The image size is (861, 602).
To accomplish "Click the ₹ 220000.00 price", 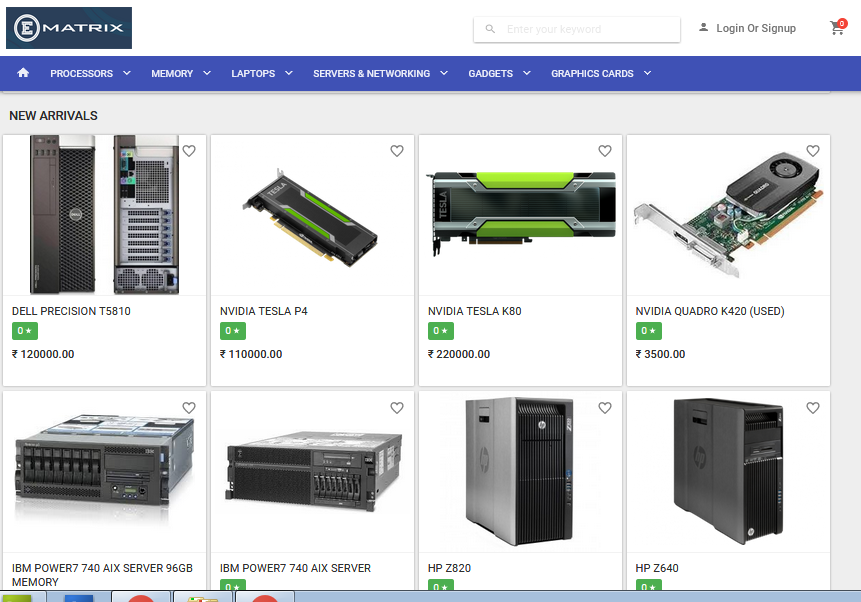I will 459,354.
